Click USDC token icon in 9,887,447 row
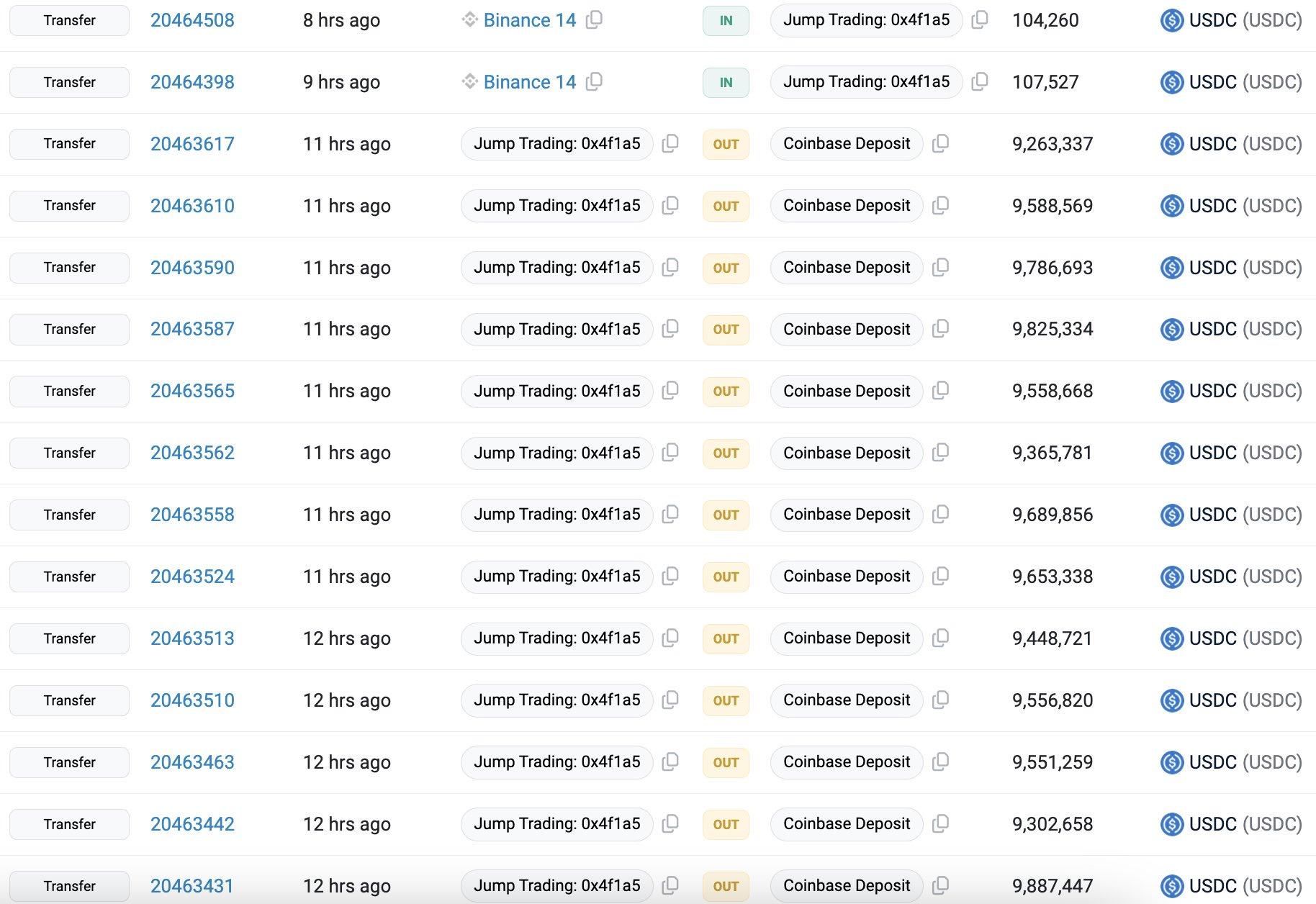This screenshot has width=1316, height=904. click(1172, 886)
